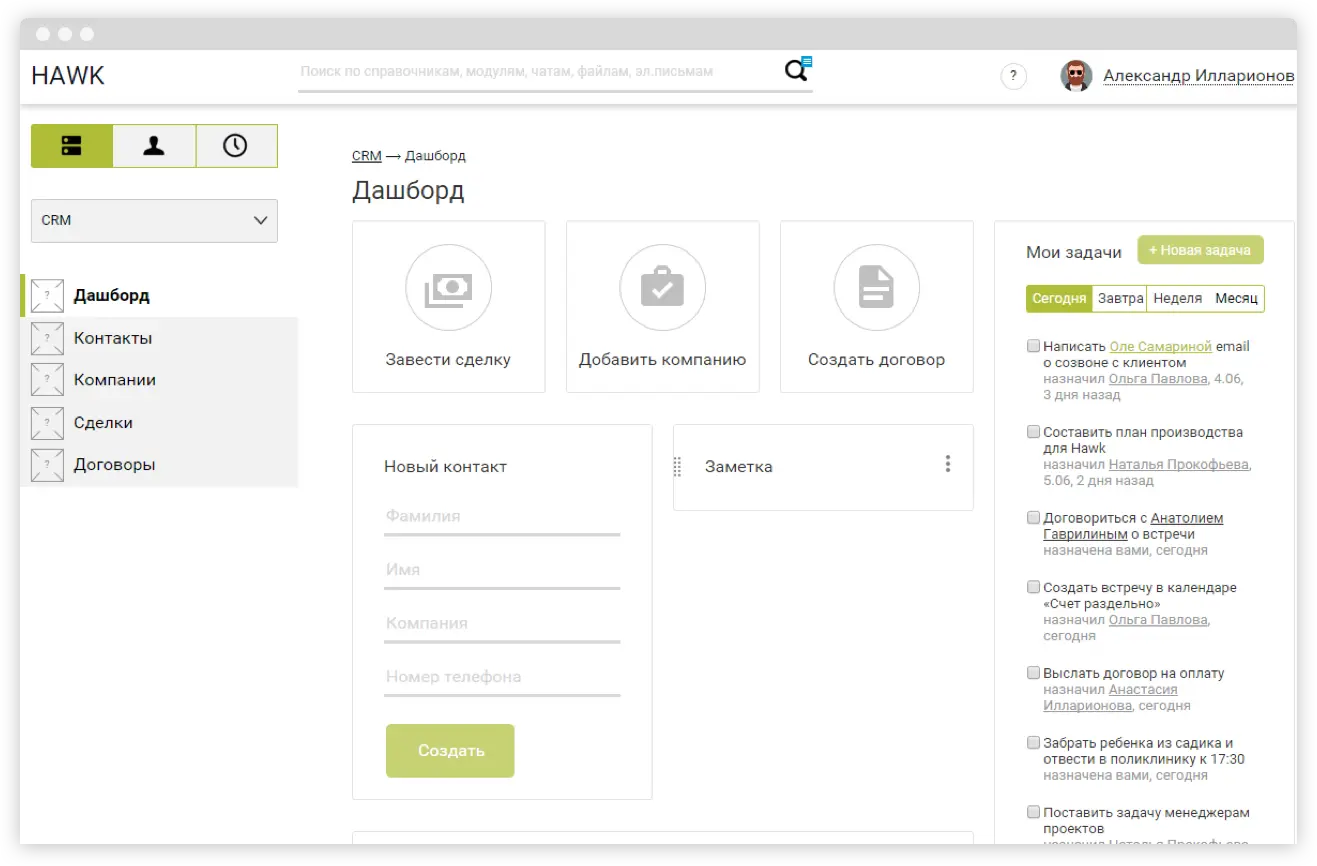This screenshot has height=866, width=1317.
Task: Select the Завтра tasks tab
Action: pyautogui.click(x=1120, y=299)
